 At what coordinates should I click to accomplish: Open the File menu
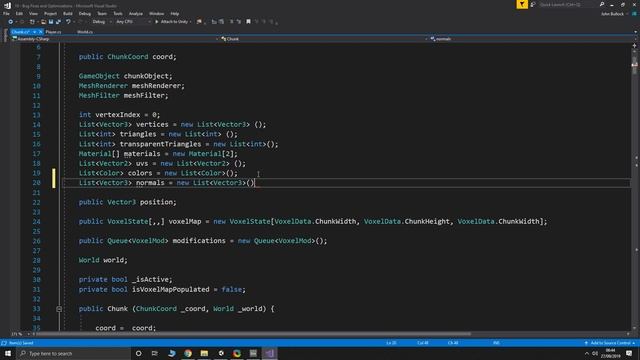tap(6, 13)
